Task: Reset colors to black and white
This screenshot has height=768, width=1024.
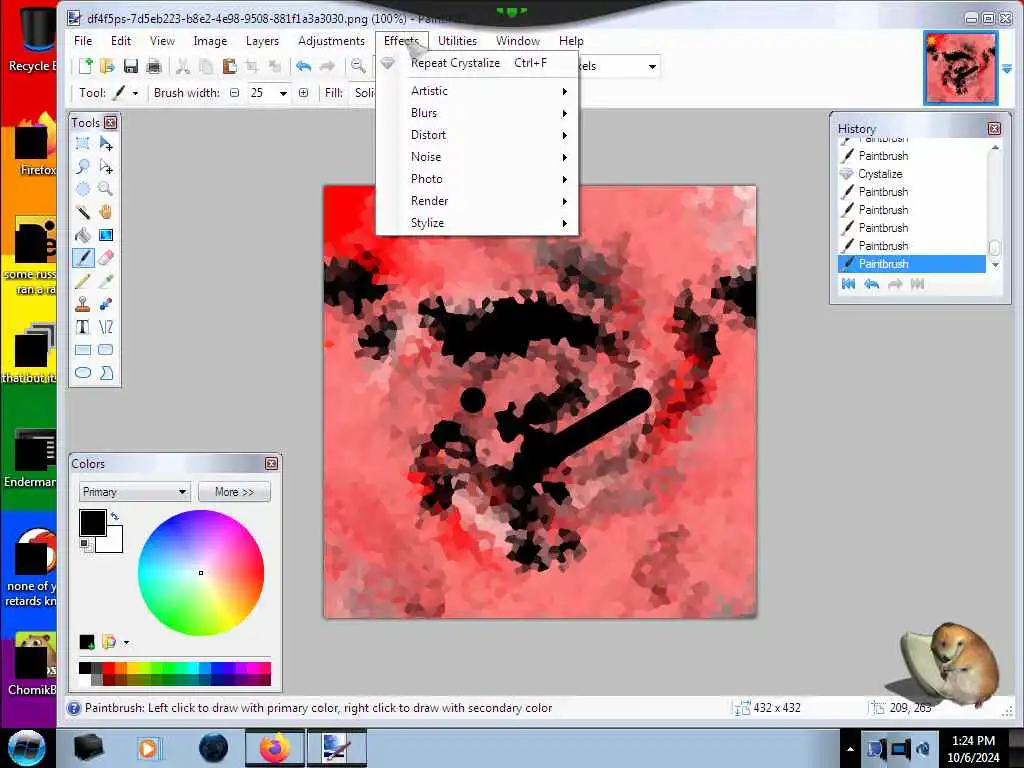Action: (x=86, y=545)
